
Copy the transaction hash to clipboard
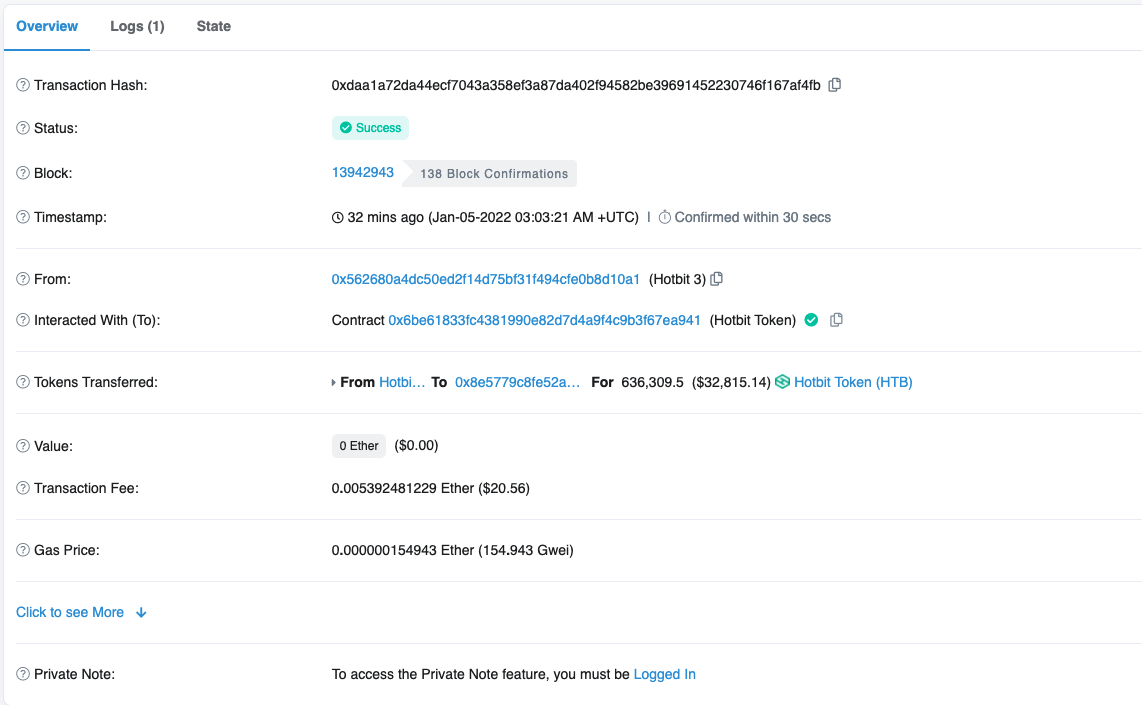[x=835, y=85]
